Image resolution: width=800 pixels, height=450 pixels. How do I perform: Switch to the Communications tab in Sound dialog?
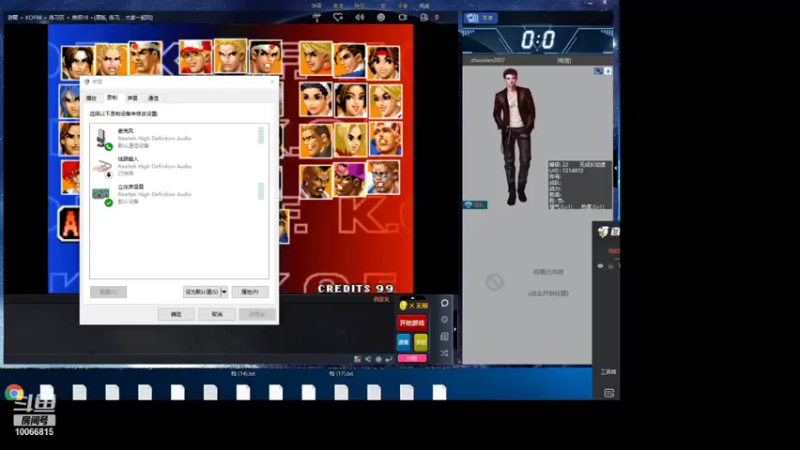click(x=153, y=98)
